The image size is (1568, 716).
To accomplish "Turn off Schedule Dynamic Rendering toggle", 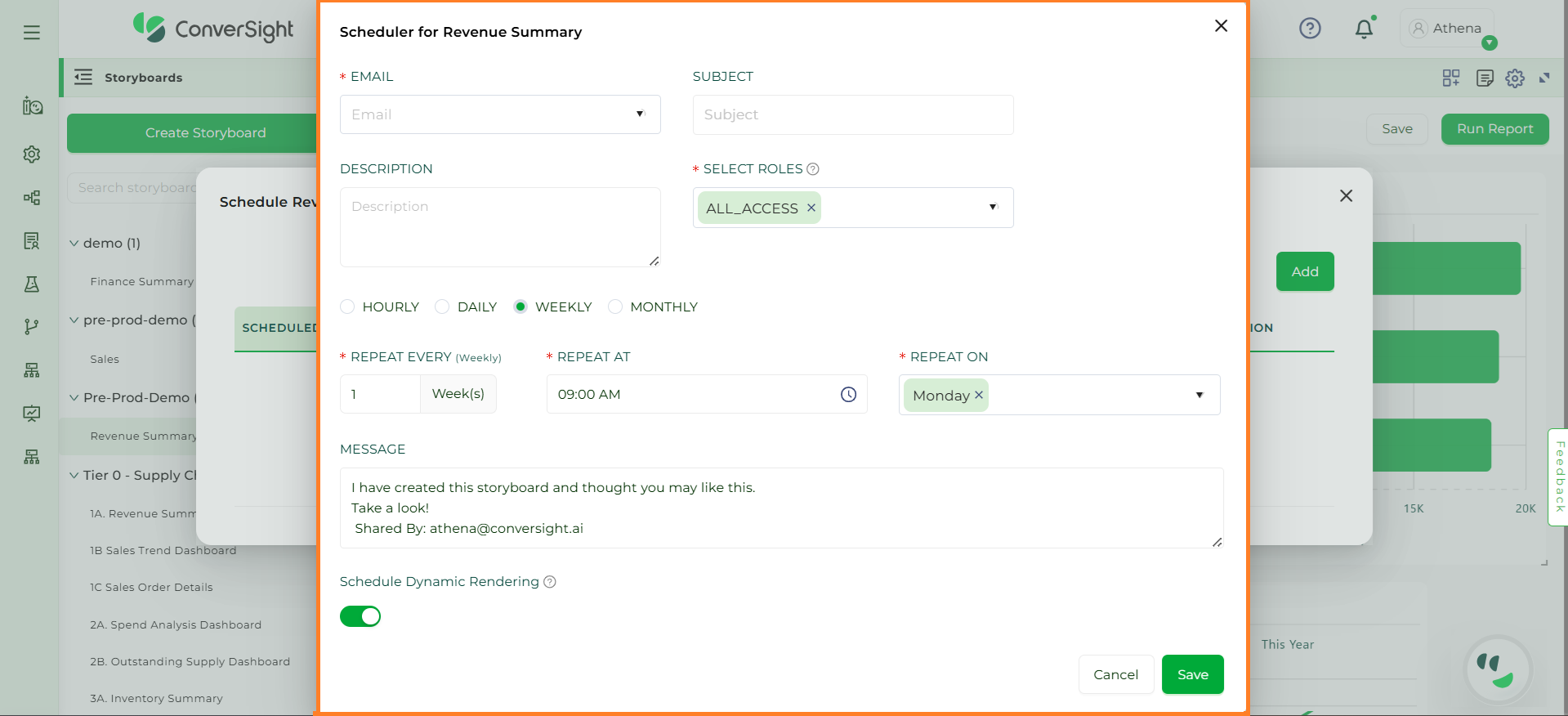I will pyautogui.click(x=360, y=616).
